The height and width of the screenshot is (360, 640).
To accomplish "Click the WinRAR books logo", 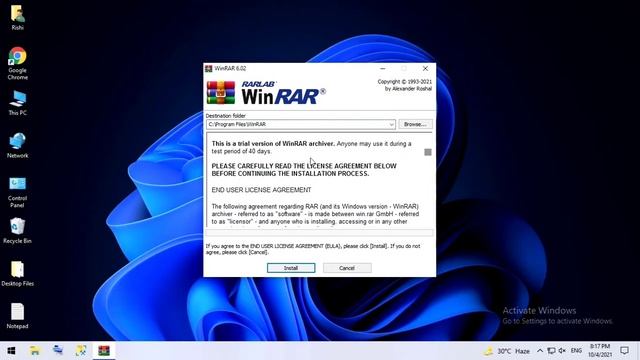I will coord(220,93).
